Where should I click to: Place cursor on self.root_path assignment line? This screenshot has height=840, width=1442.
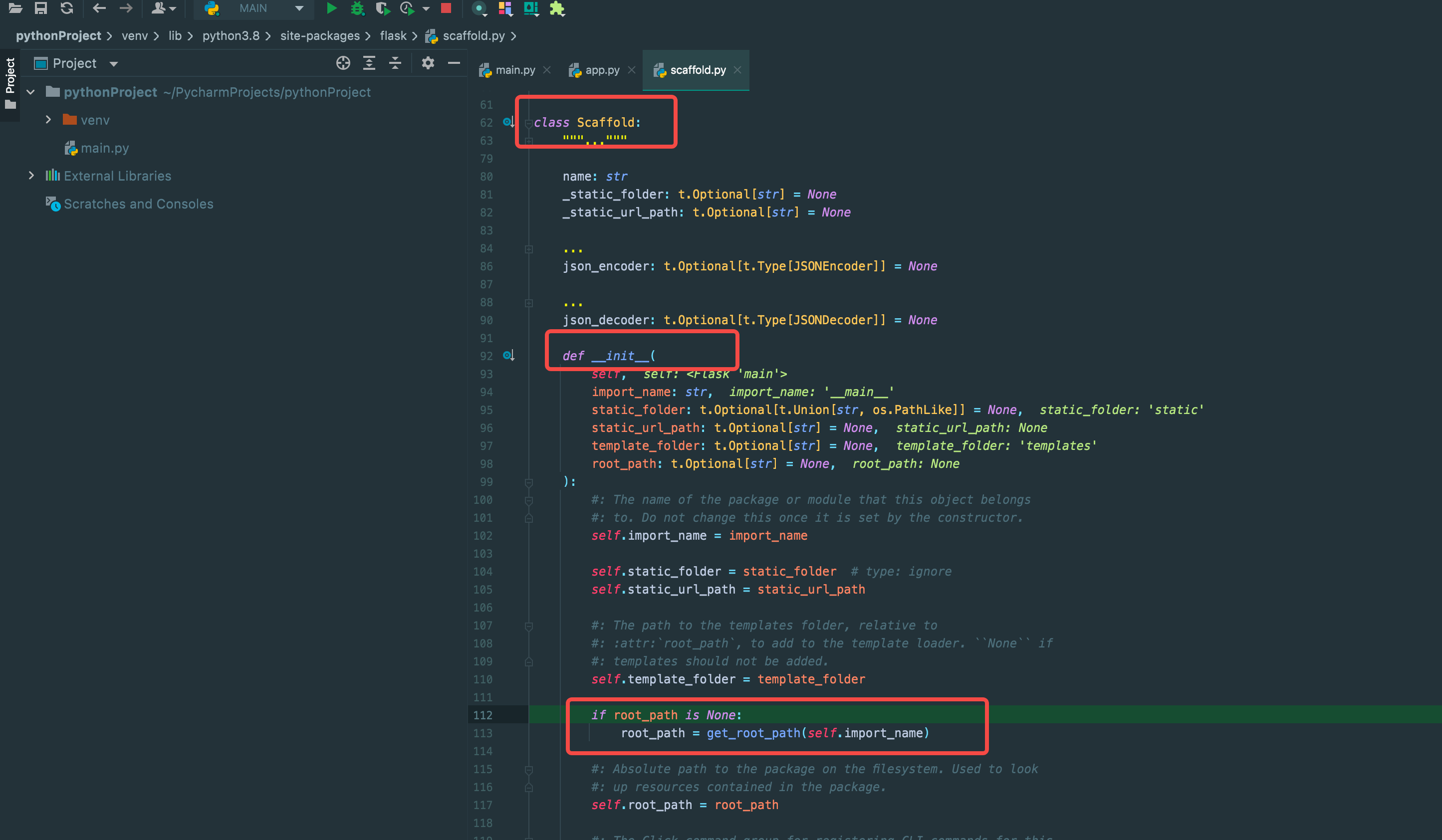tap(685, 805)
